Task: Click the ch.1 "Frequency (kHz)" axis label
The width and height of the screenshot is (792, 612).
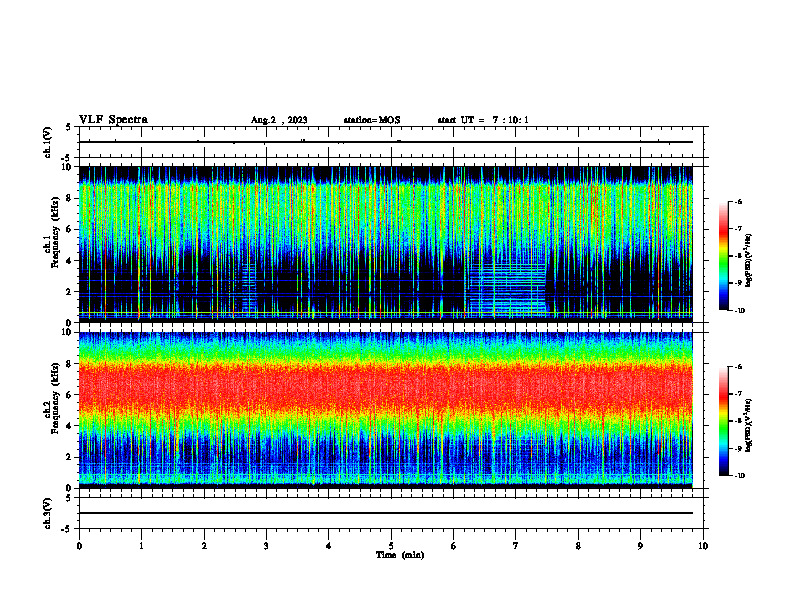Action: 56,232
